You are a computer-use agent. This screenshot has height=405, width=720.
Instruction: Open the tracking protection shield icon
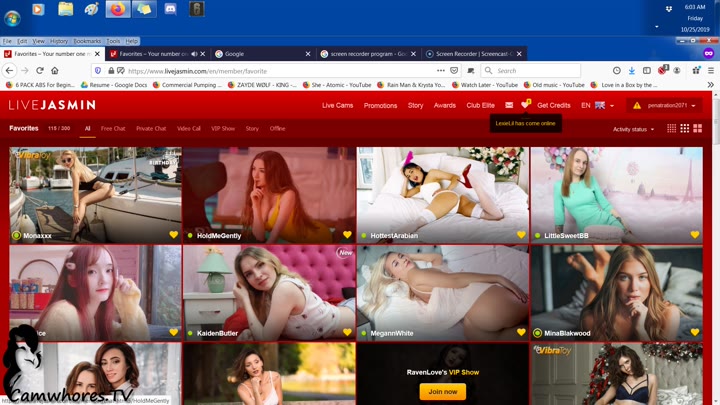pyautogui.click(x=98, y=71)
